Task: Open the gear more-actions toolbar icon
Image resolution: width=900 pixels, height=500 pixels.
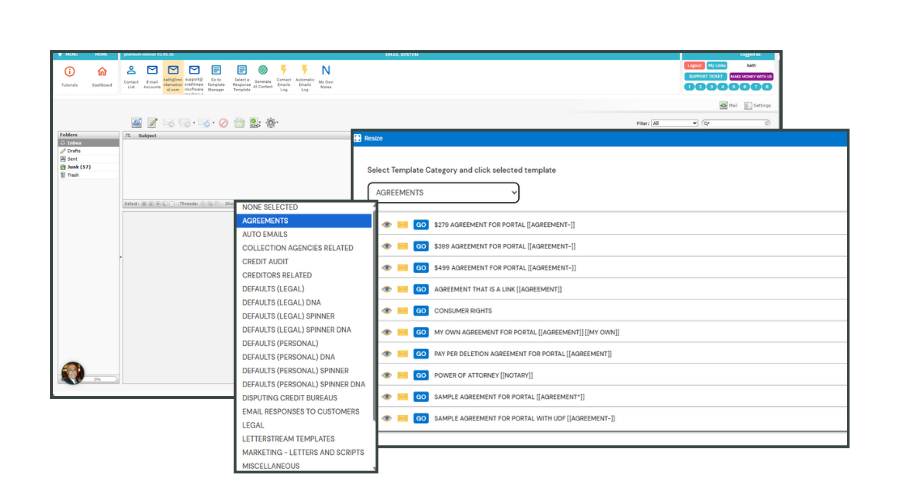Action: pos(271,123)
